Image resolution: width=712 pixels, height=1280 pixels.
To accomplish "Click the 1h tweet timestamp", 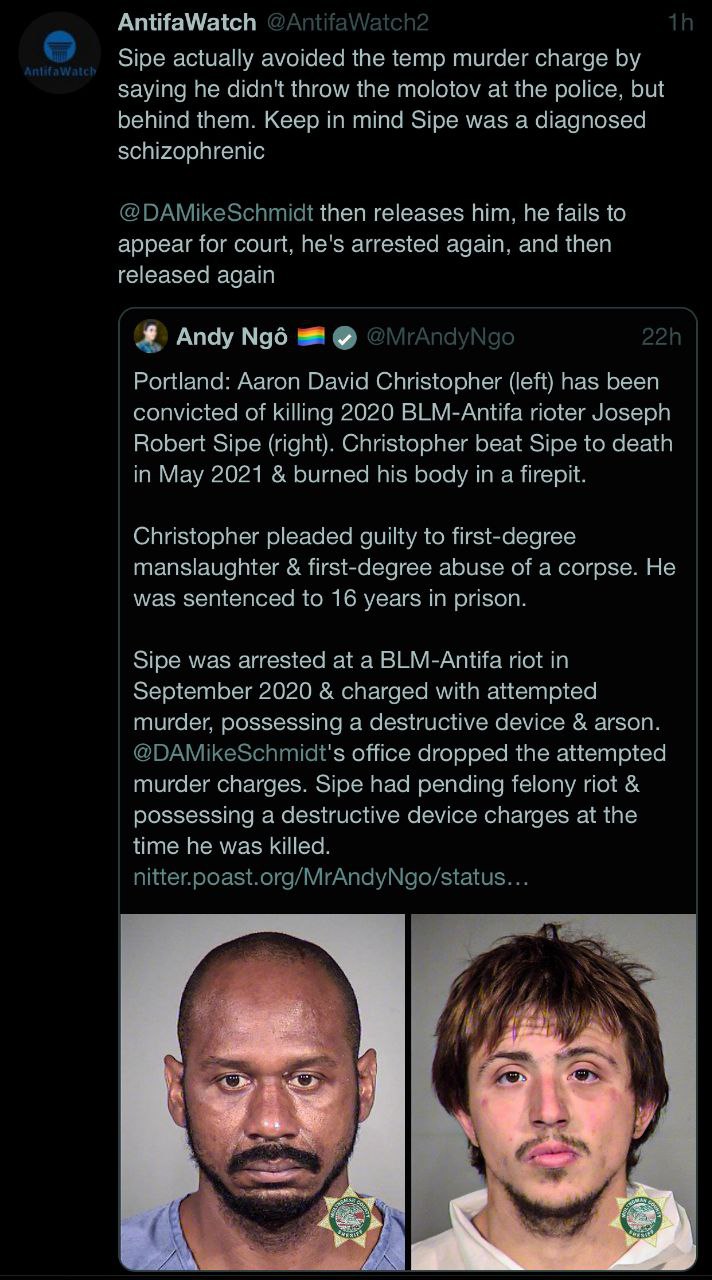I will [x=680, y=22].
